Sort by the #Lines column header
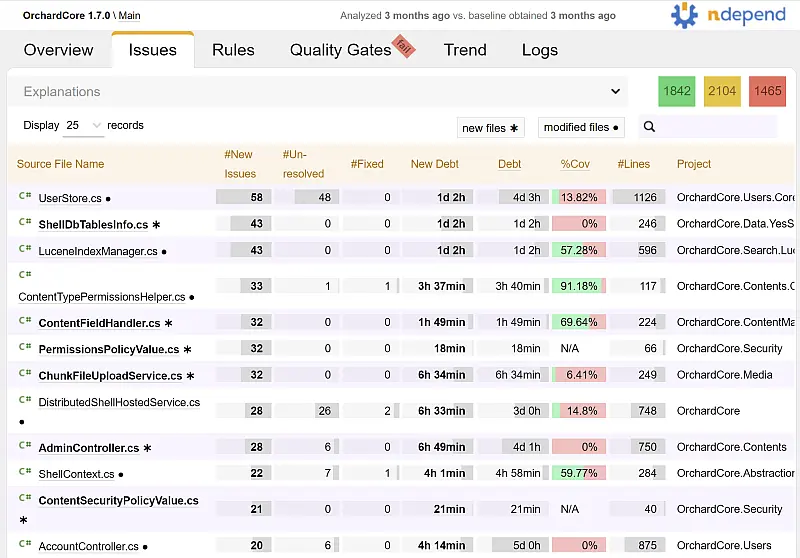This screenshot has height=558, width=800. click(633, 164)
